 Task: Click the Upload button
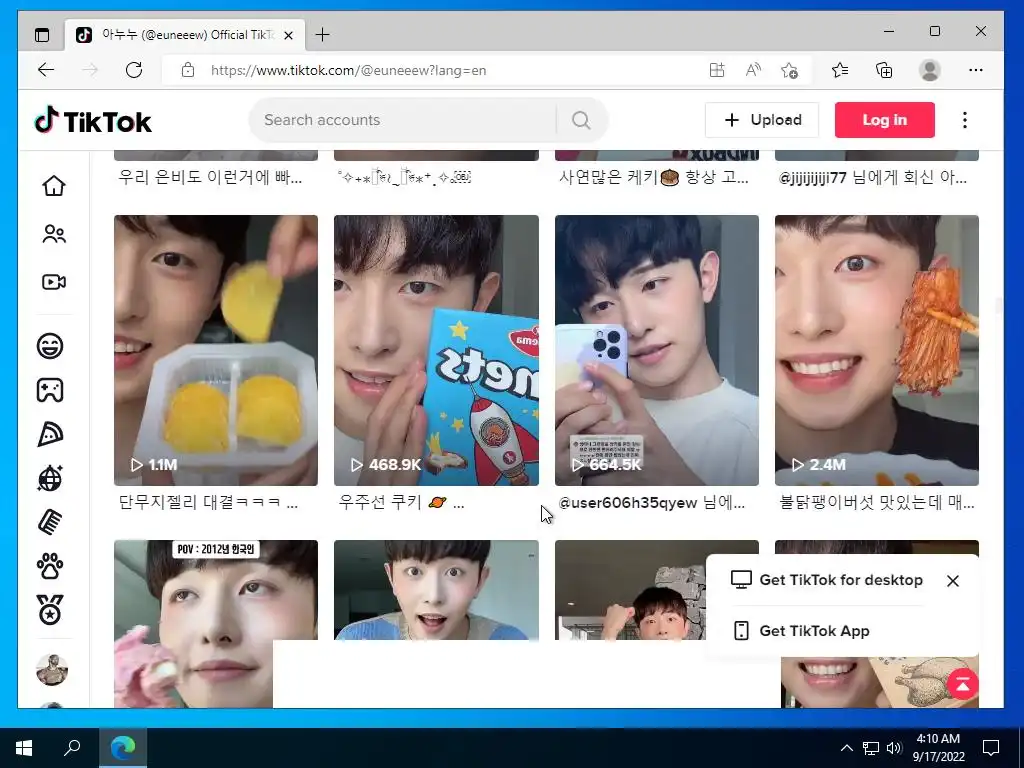761,120
